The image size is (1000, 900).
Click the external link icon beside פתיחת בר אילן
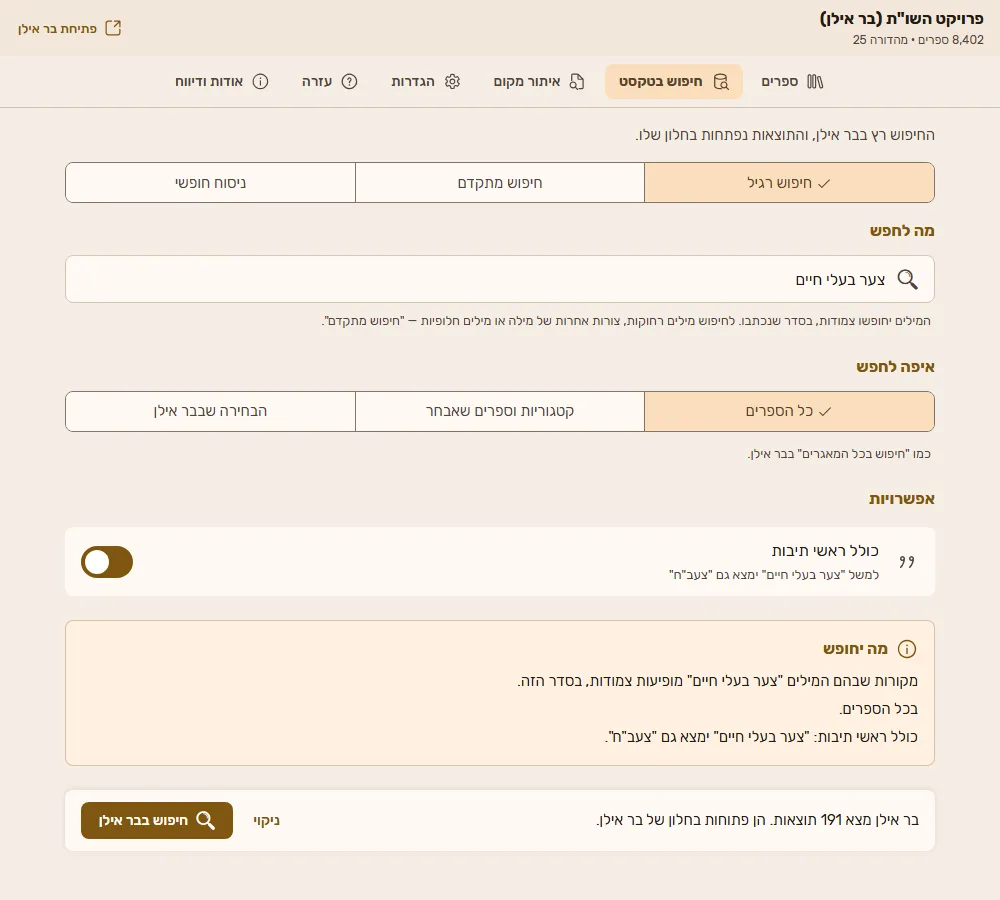coord(113,28)
